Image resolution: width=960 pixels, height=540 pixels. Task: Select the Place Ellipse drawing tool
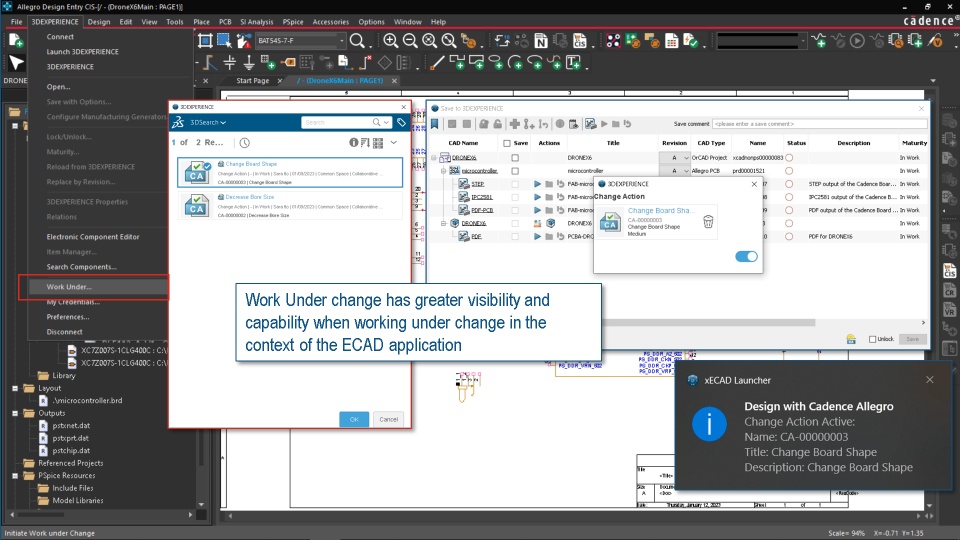[x=496, y=62]
